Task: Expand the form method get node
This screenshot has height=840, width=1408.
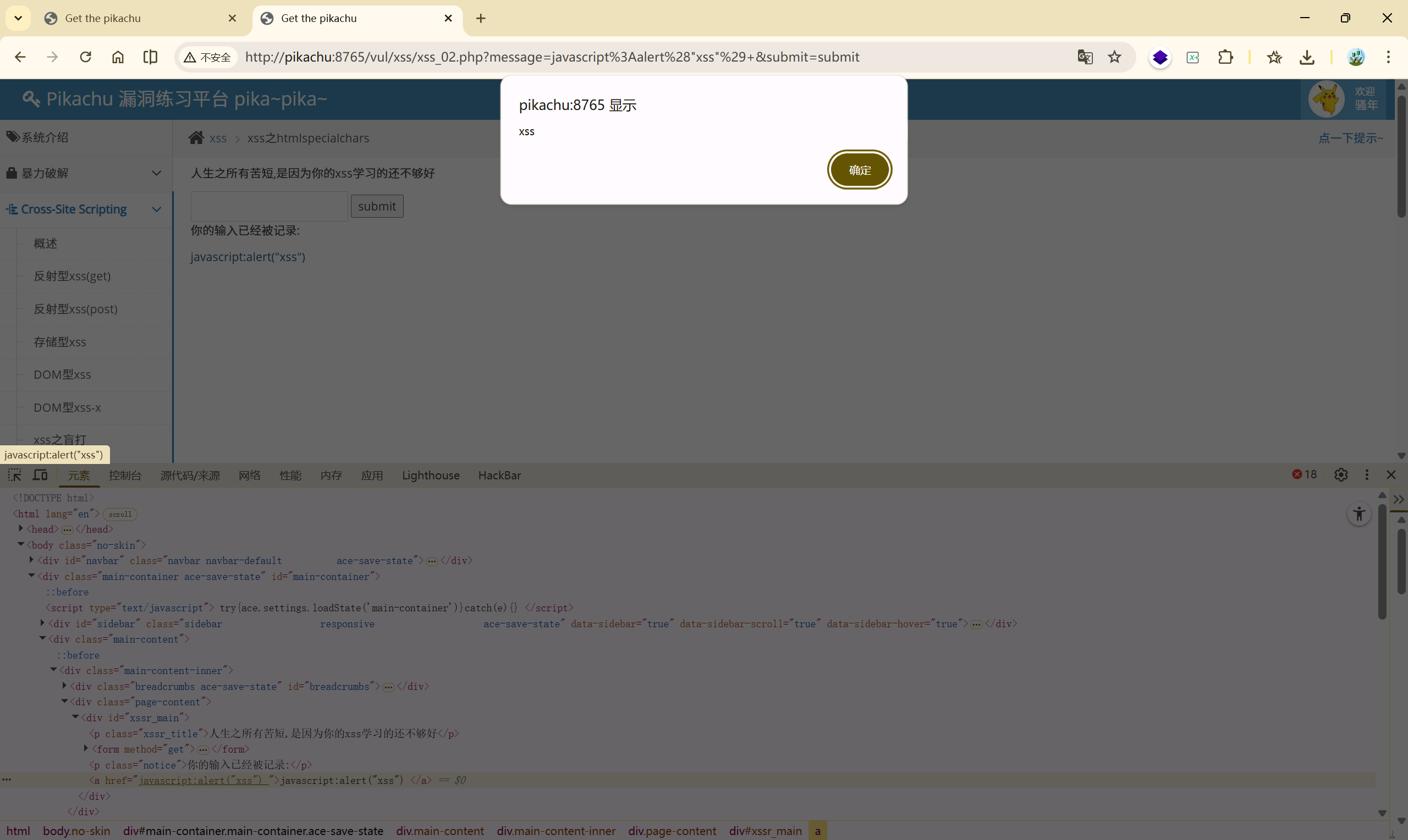Action: [x=86, y=749]
